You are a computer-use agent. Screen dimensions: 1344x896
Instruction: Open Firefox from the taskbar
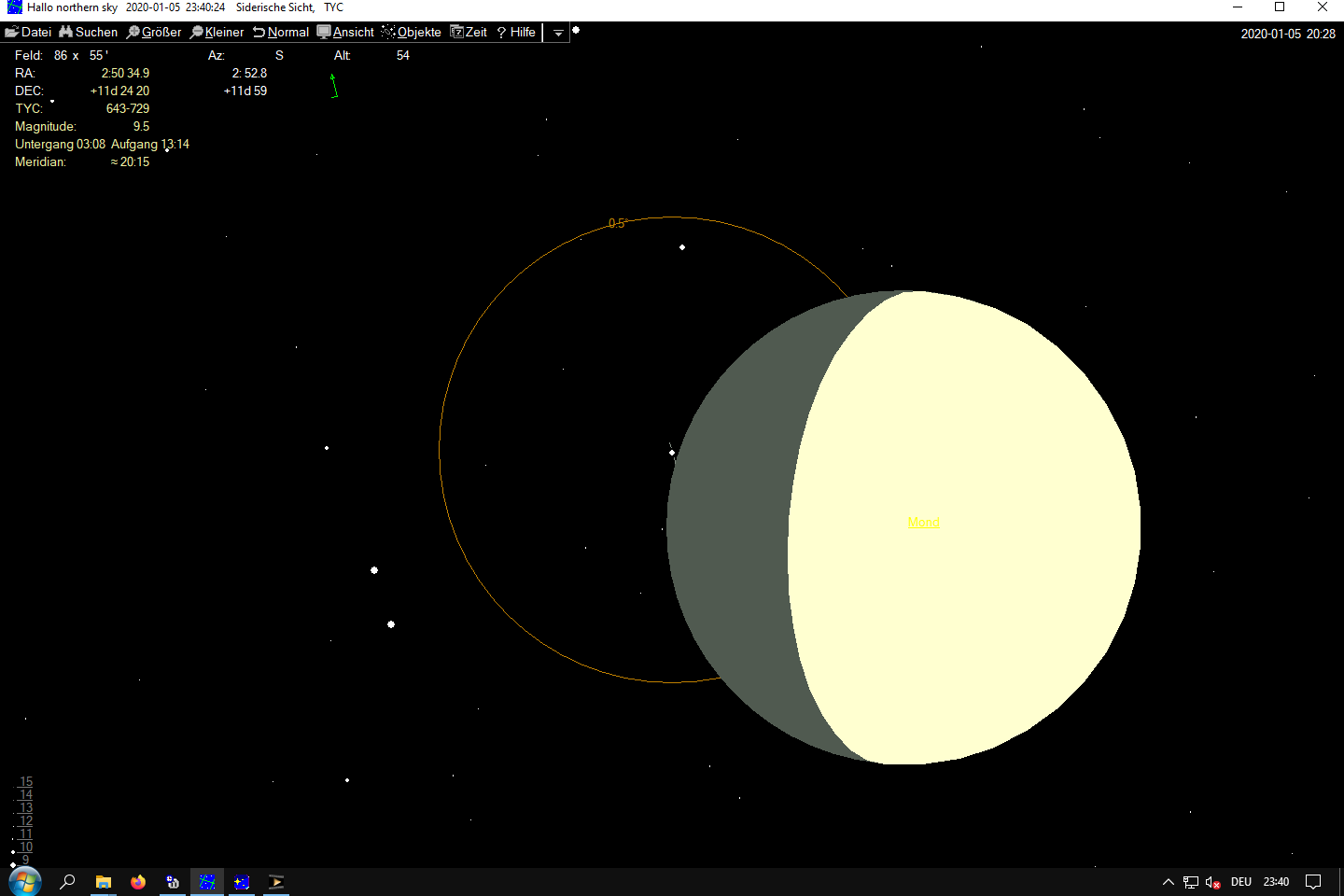(x=138, y=882)
